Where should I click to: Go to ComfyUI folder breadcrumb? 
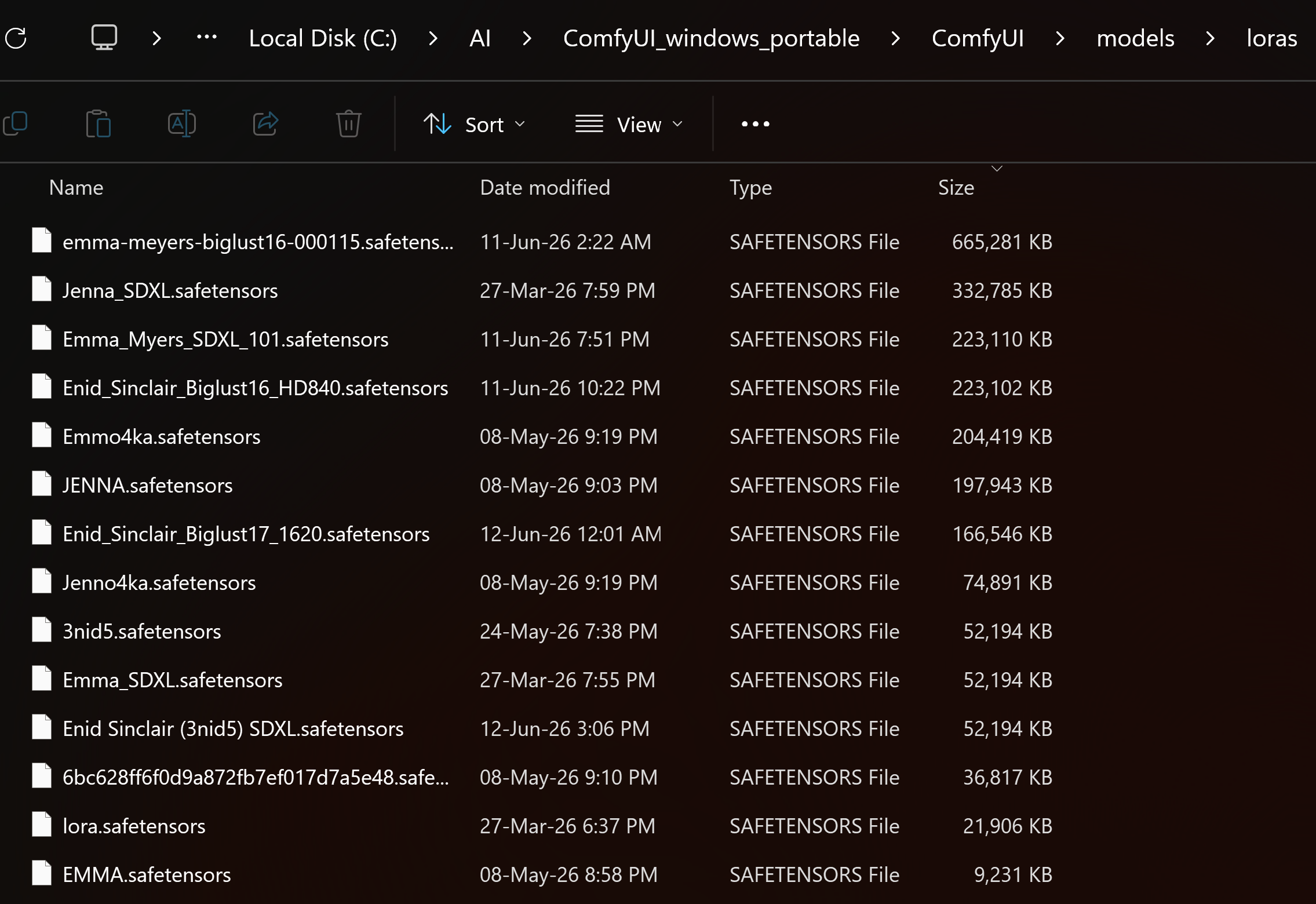[x=978, y=38]
